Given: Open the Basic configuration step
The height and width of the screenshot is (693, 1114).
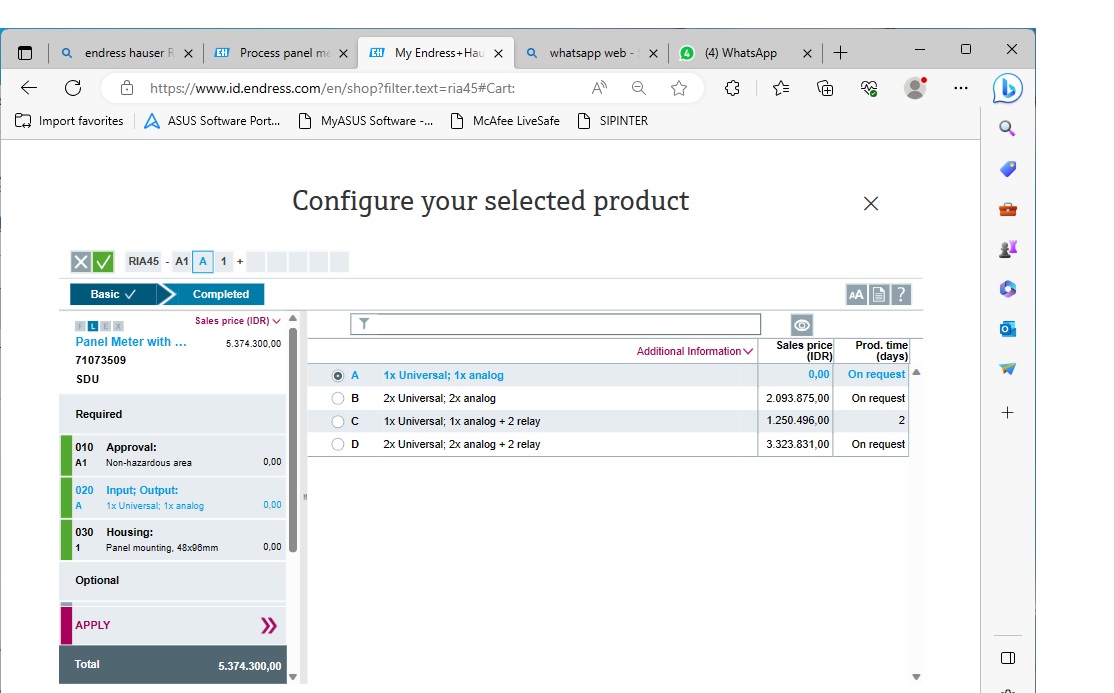Looking at the screenshot, I should pos(113,294).
